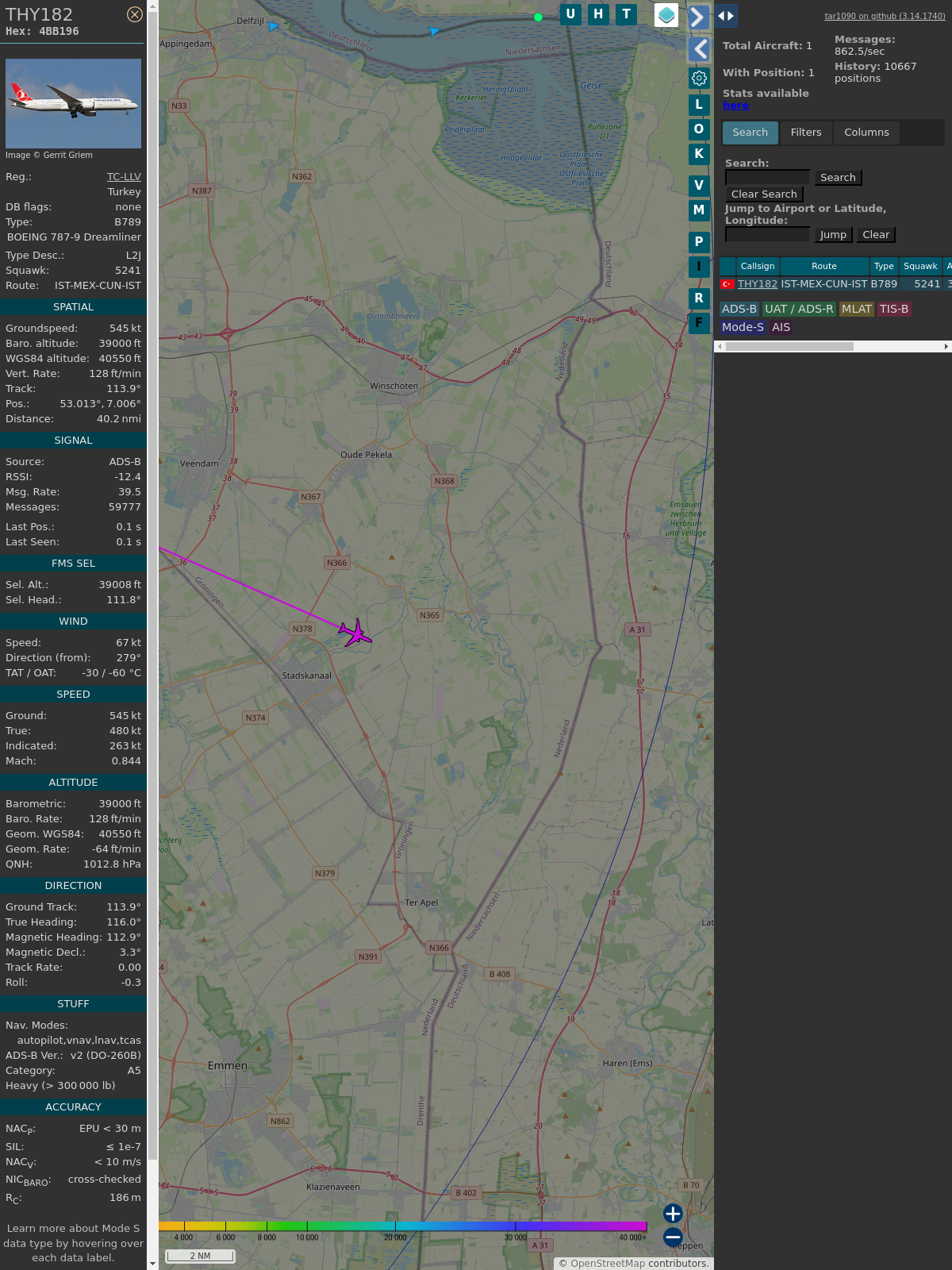This screenshot has height=1270, width=952.
Task: Toggle the TIS-B source legend
Action: pyautogui.click(x=894, y=310)
